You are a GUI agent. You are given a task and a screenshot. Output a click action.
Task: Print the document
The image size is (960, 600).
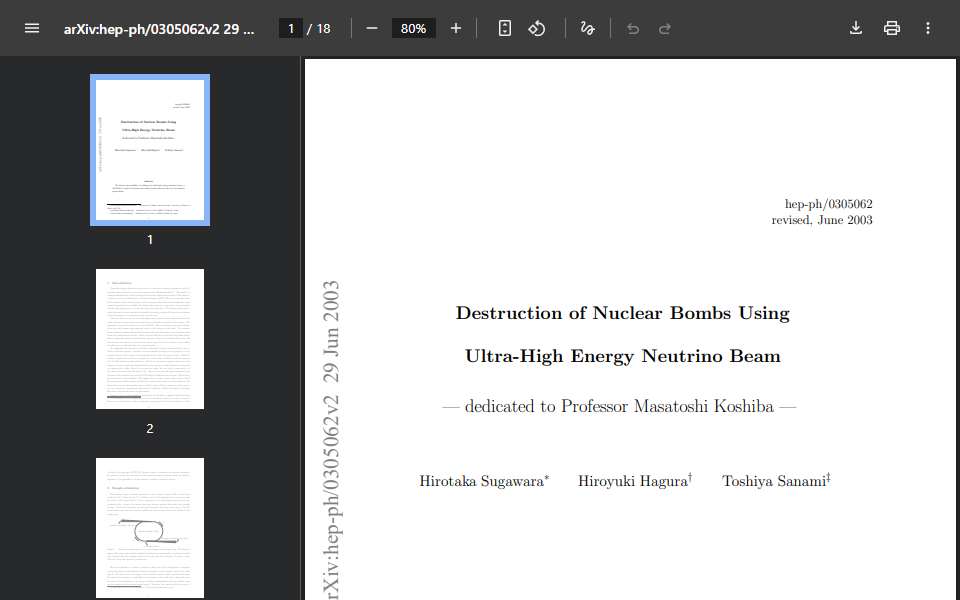pyautogui.click(x=892, y=28)
